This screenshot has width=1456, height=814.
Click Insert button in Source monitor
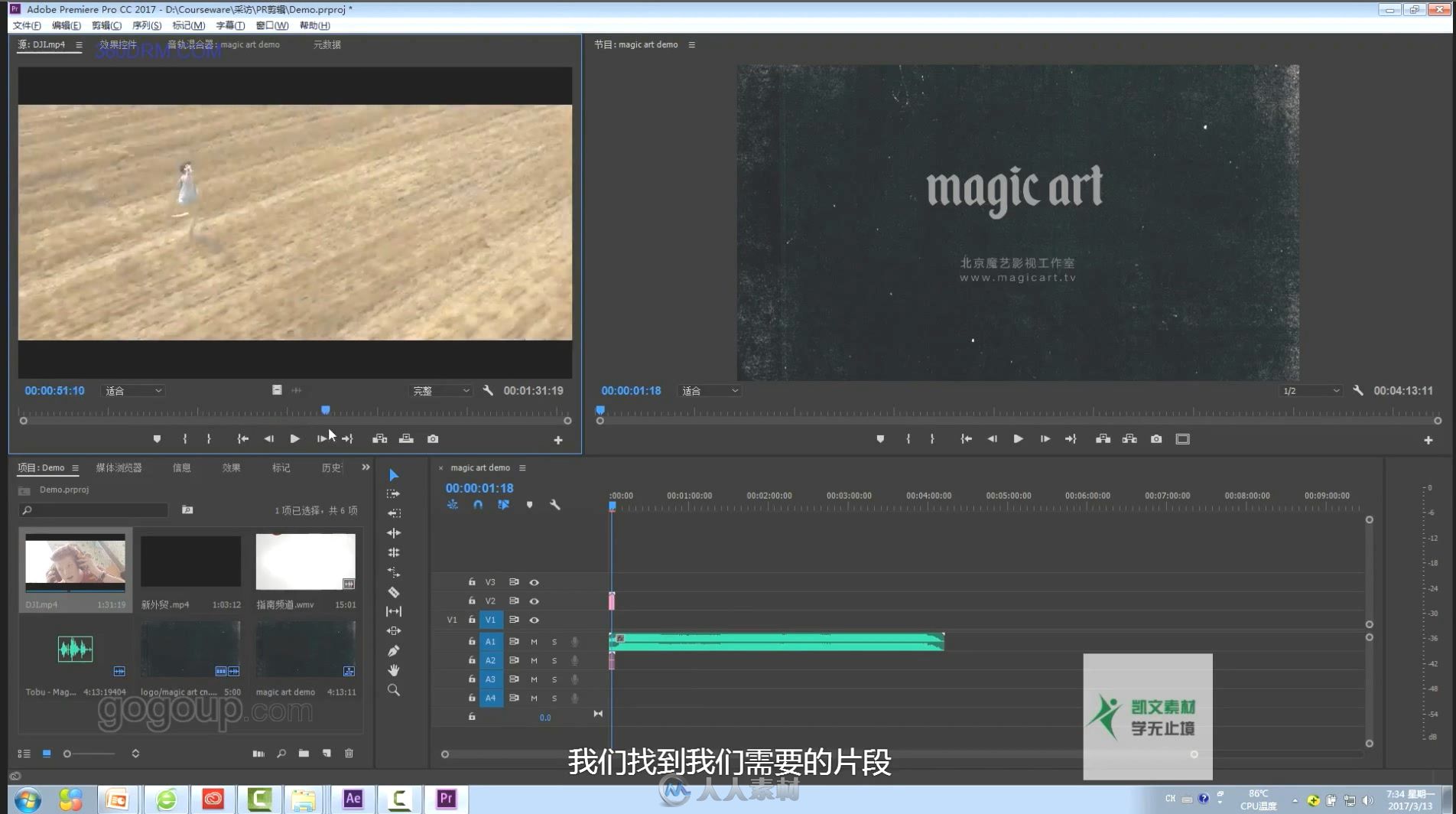[379, 439]
